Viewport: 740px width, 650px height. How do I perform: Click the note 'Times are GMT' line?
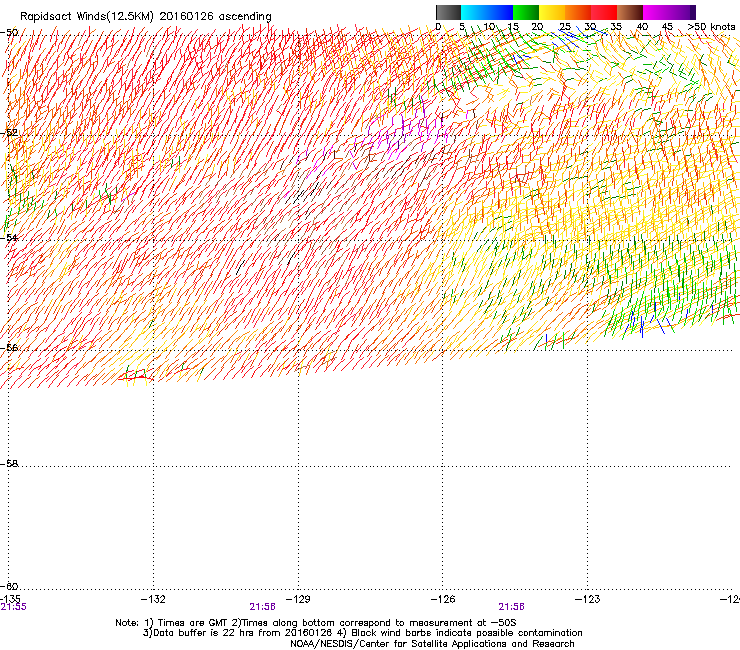tap(316, 623)
